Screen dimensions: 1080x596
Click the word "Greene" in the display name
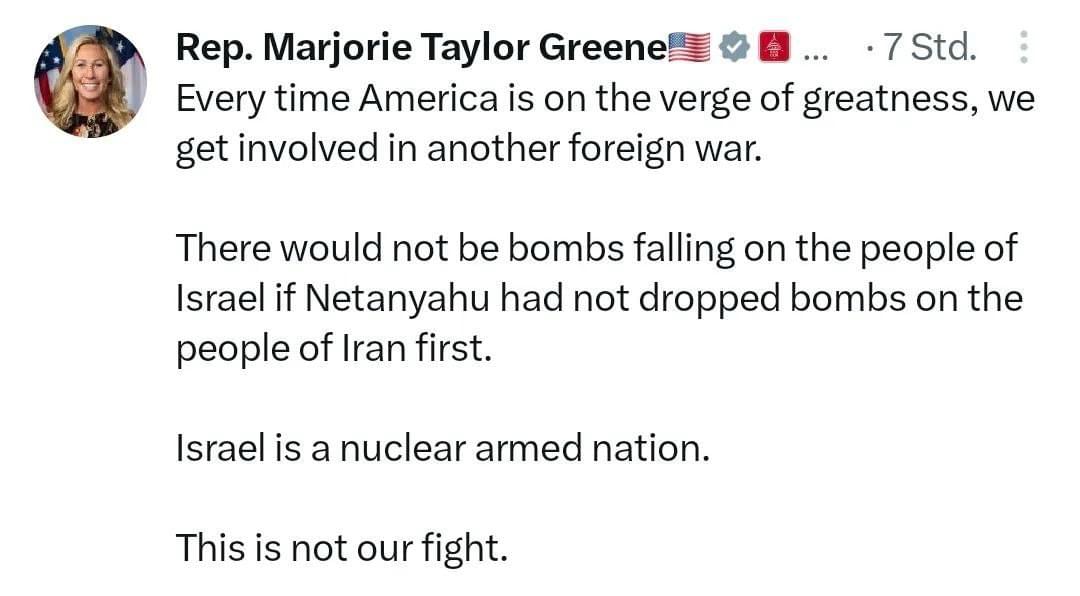603,48
